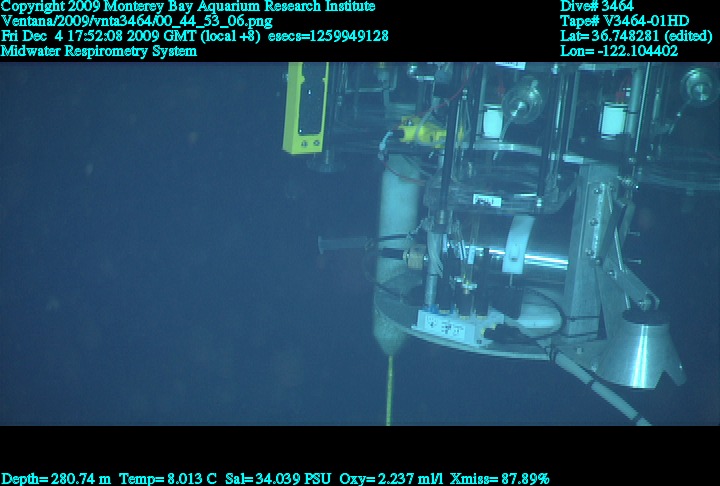Select the Sal= 34.039 PSU reading
Screen dimensions: 720x486
pyautogui.click(x=278, y=479)
